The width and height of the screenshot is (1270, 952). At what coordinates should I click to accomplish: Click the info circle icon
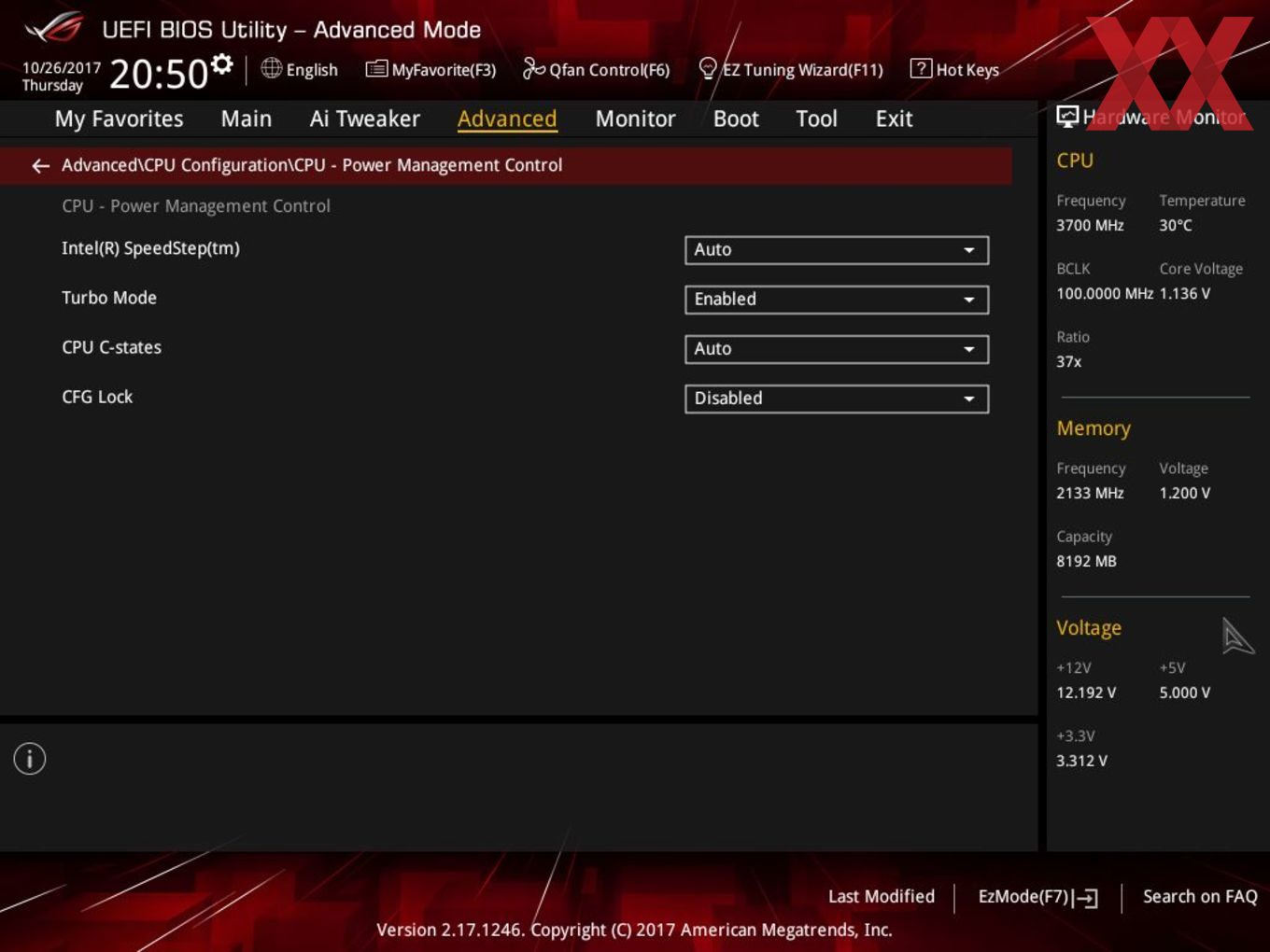pos(30,759)
